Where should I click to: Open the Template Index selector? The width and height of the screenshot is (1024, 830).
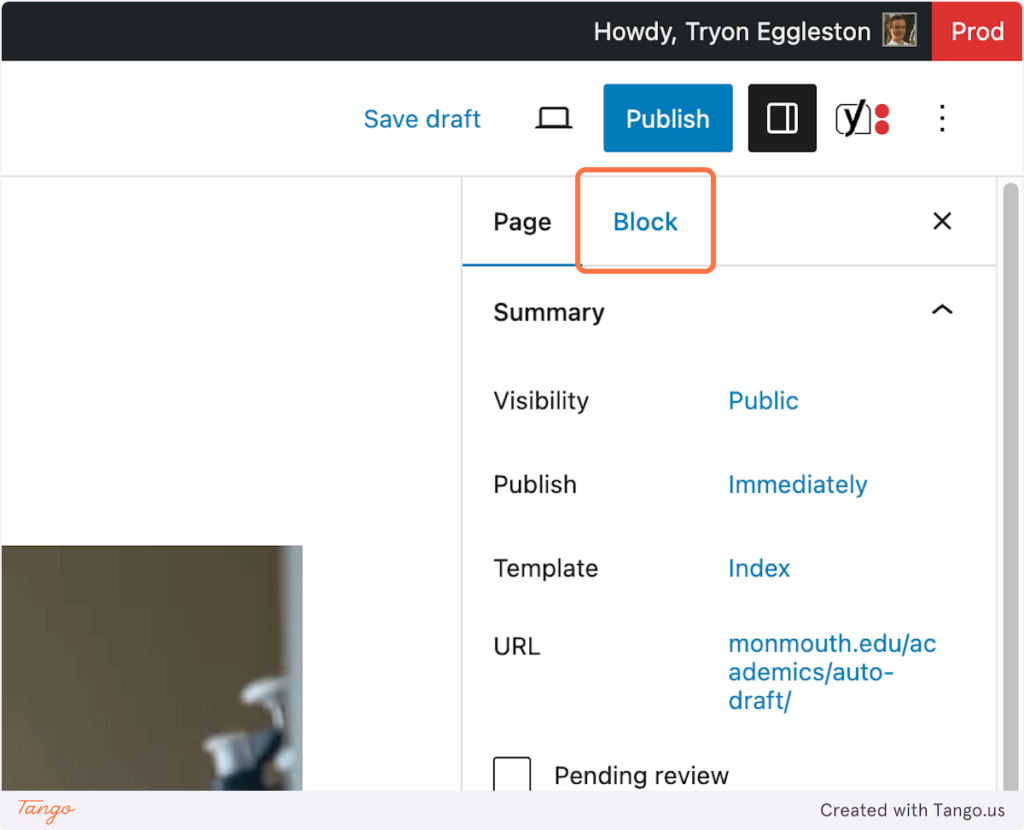(759, 569)
